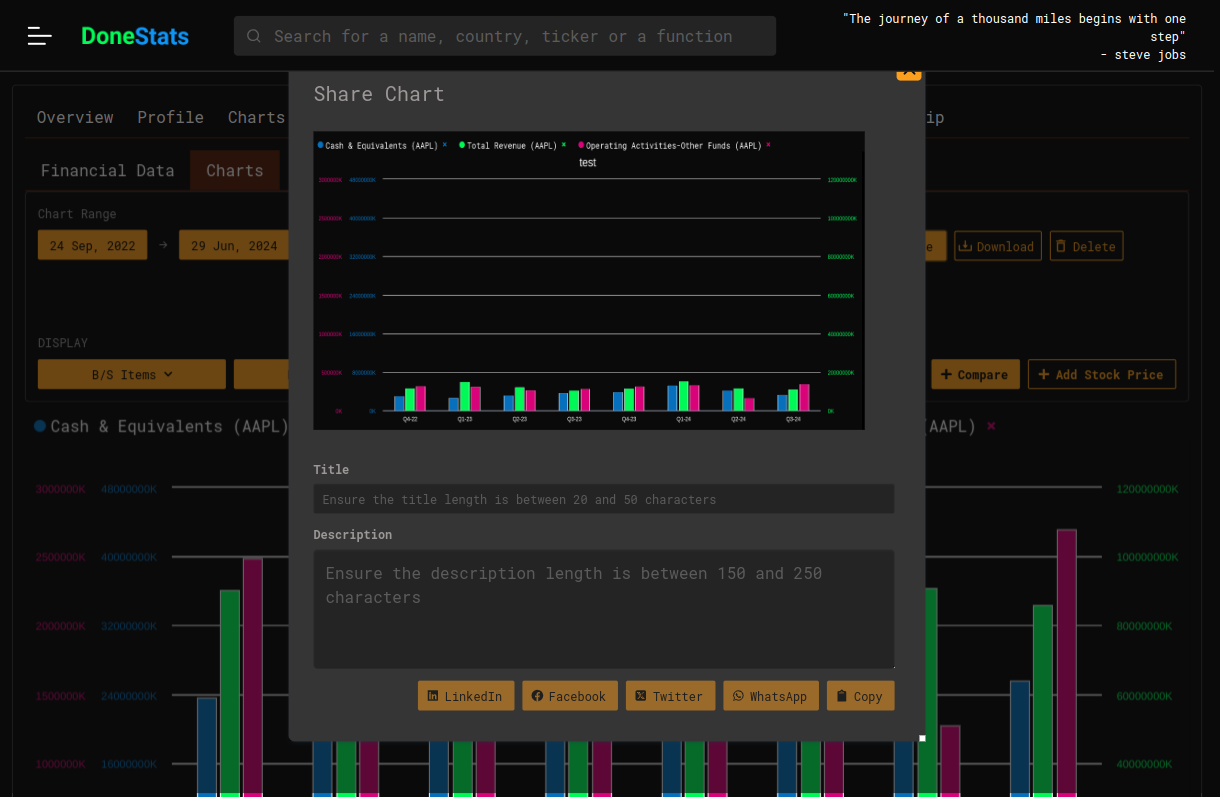Post chart to Twitter

pos(669,696)
